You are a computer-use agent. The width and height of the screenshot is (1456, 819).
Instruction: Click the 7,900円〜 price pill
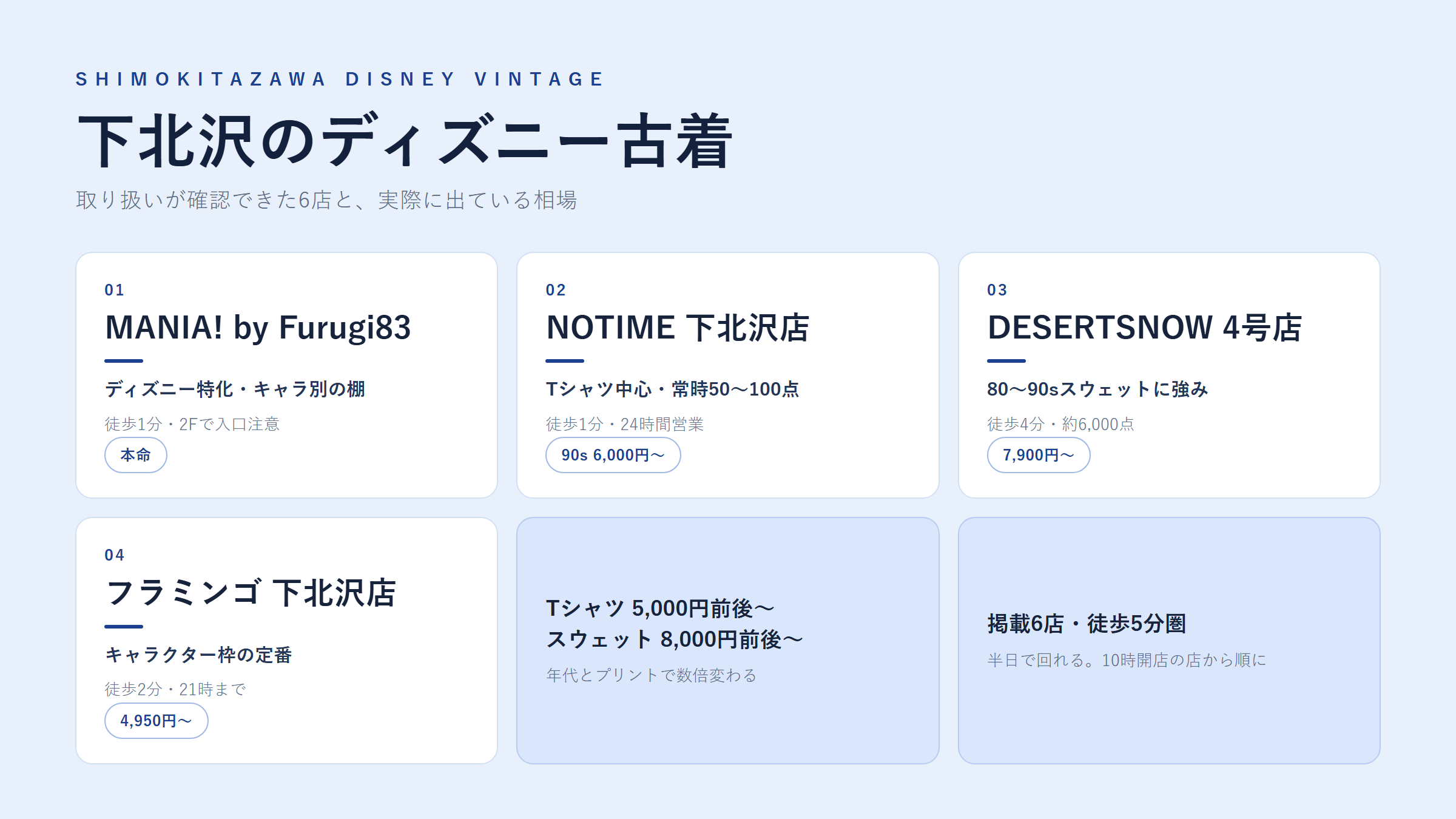click(1038, 455)
